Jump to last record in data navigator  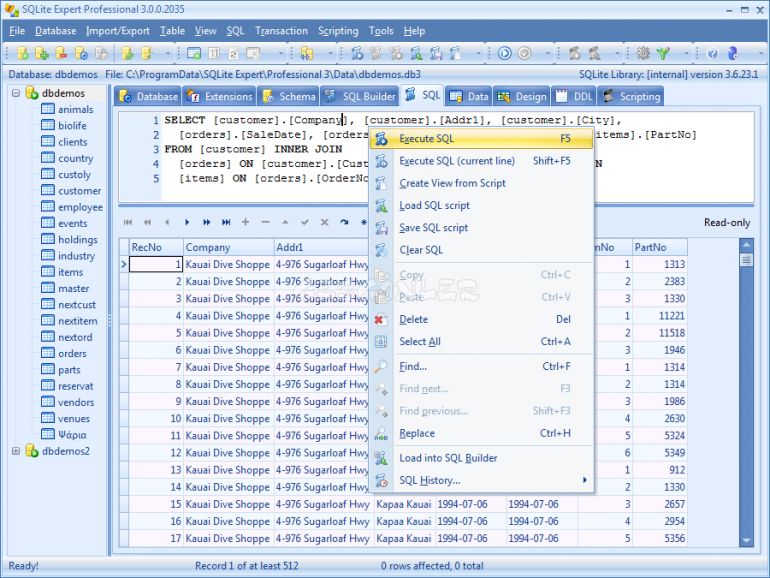point(226,222)
